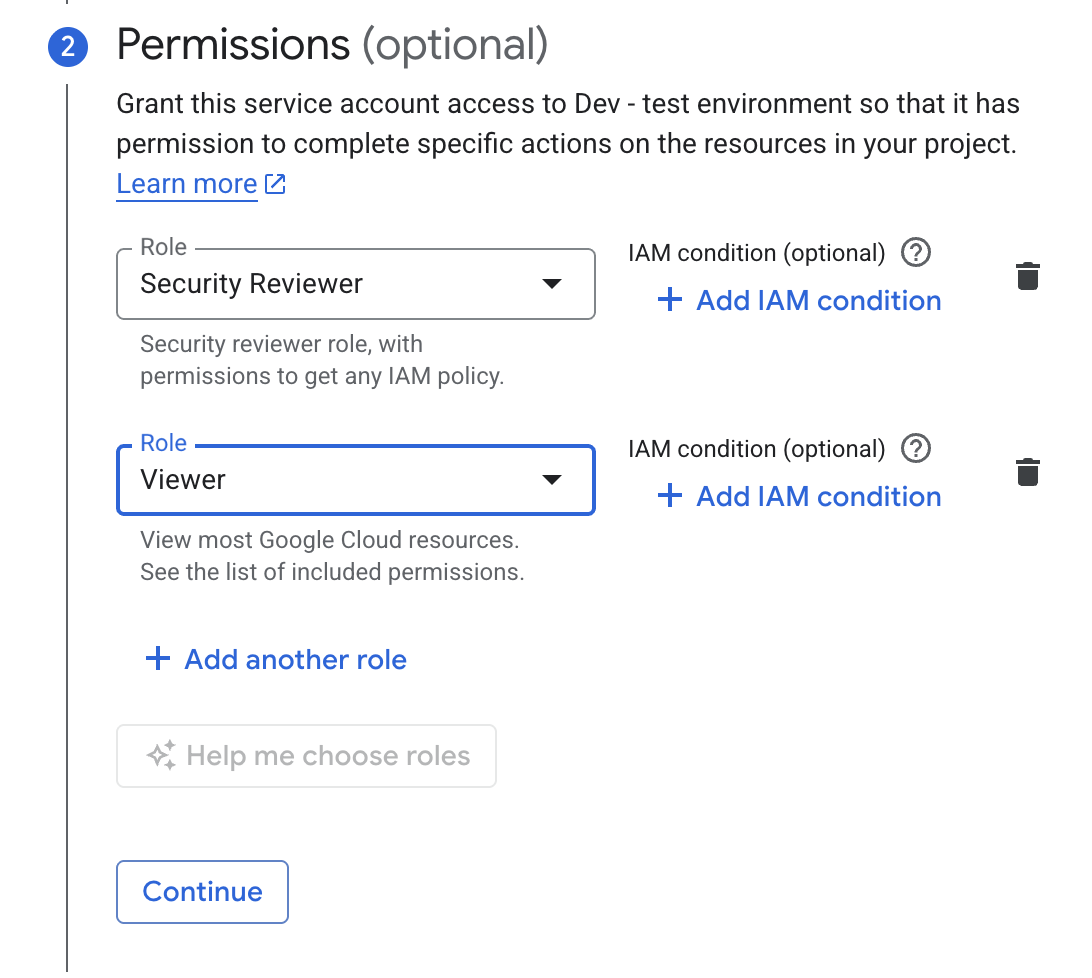Delete the Security Reviewer role row
1092x978 pixels.
tap(1028, 276)
